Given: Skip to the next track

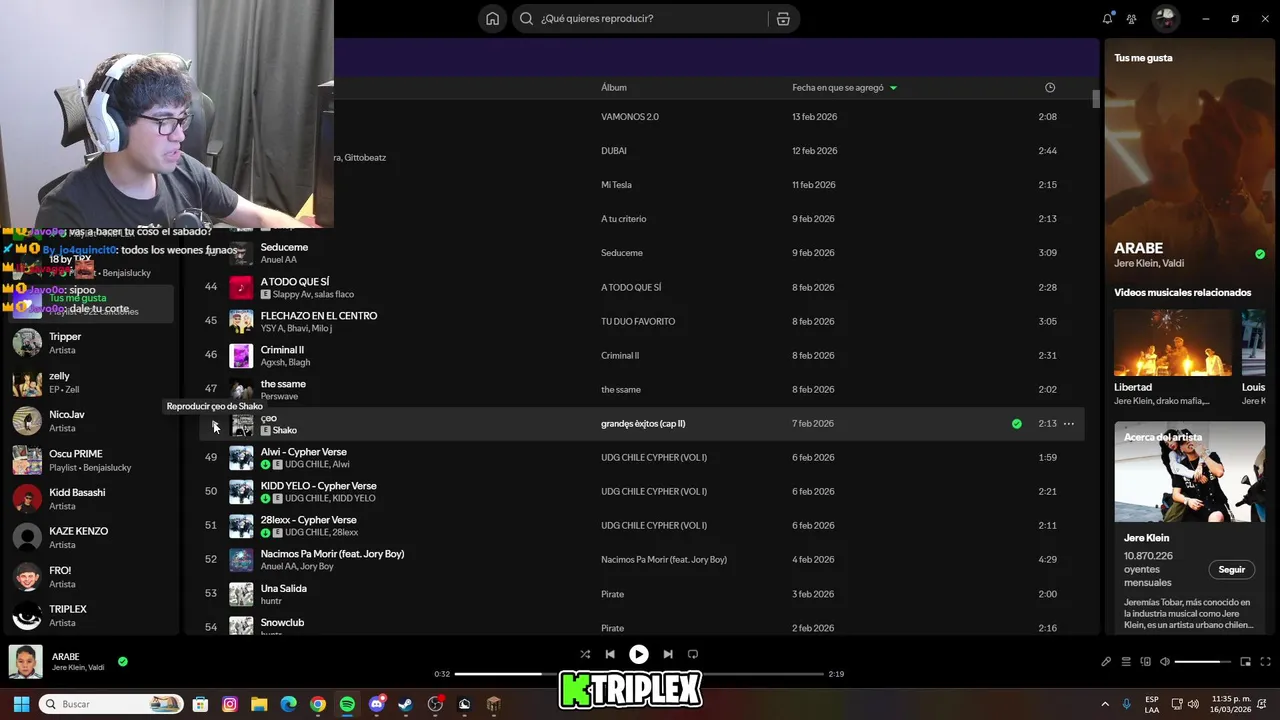Looking at the screenshot, I should point(667,654).
